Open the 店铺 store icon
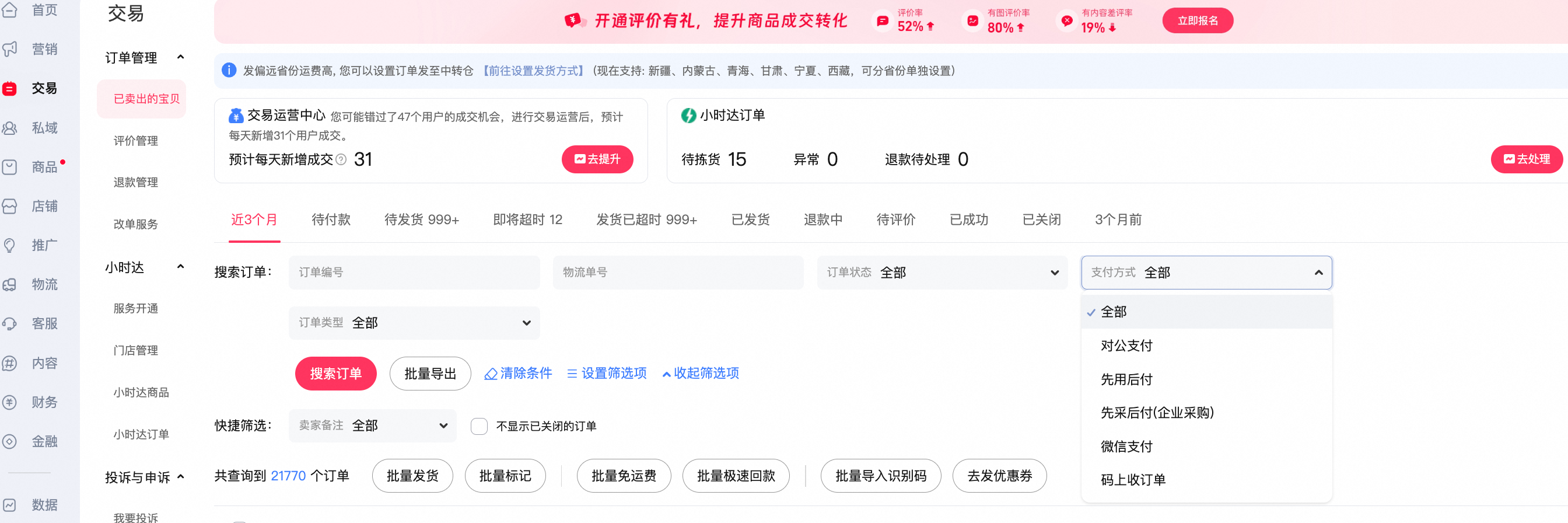Viewport: 1568px width, 523px height. pos(10,207)
